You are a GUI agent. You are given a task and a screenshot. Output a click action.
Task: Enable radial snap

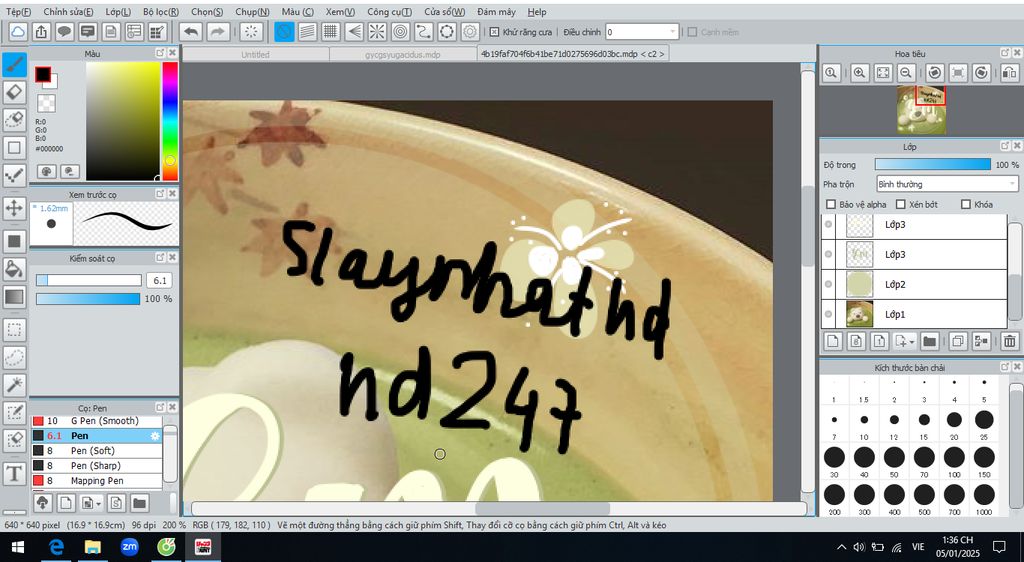coord(377,31)
